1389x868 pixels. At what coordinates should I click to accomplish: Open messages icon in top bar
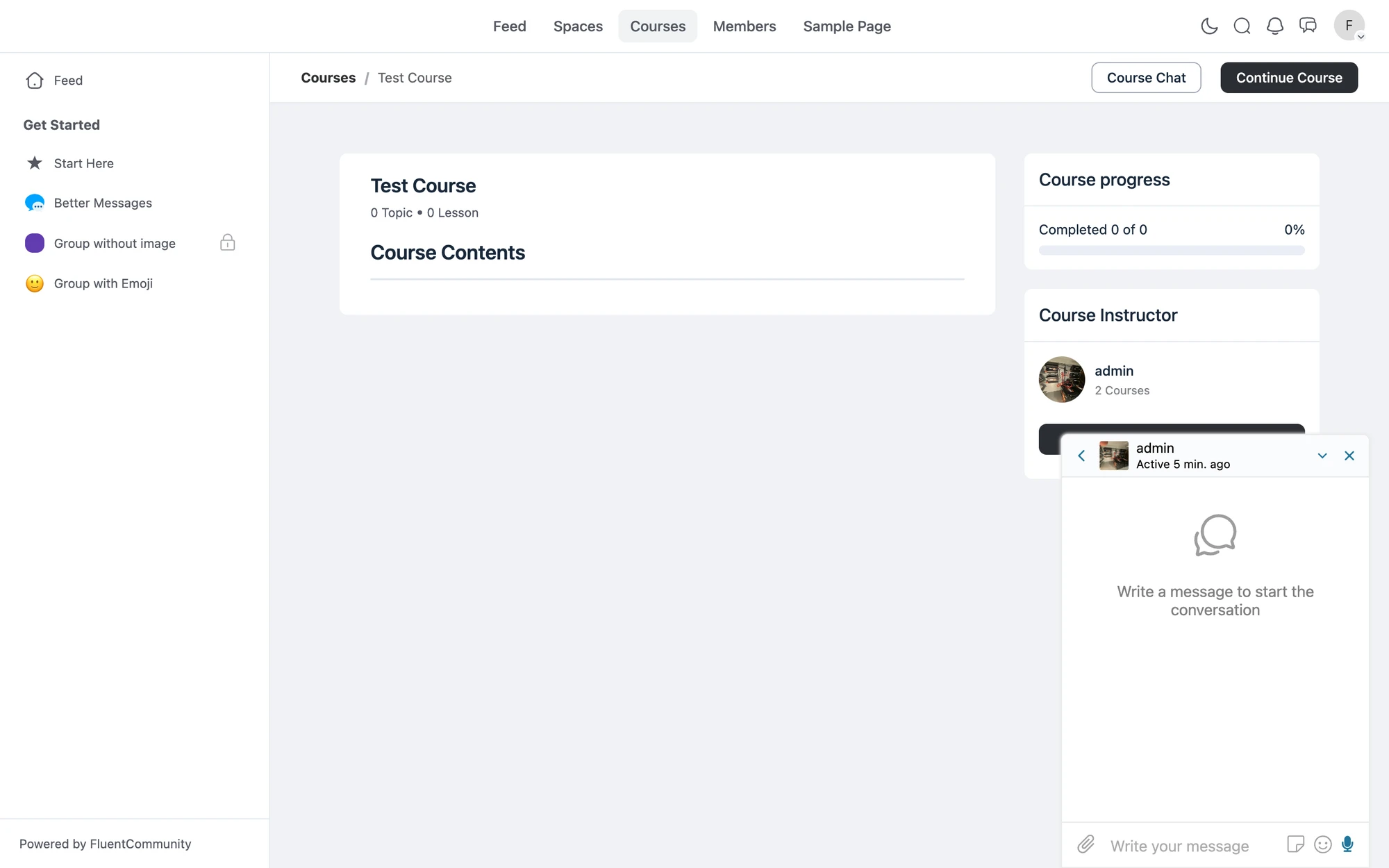(x=1308, y=26)
